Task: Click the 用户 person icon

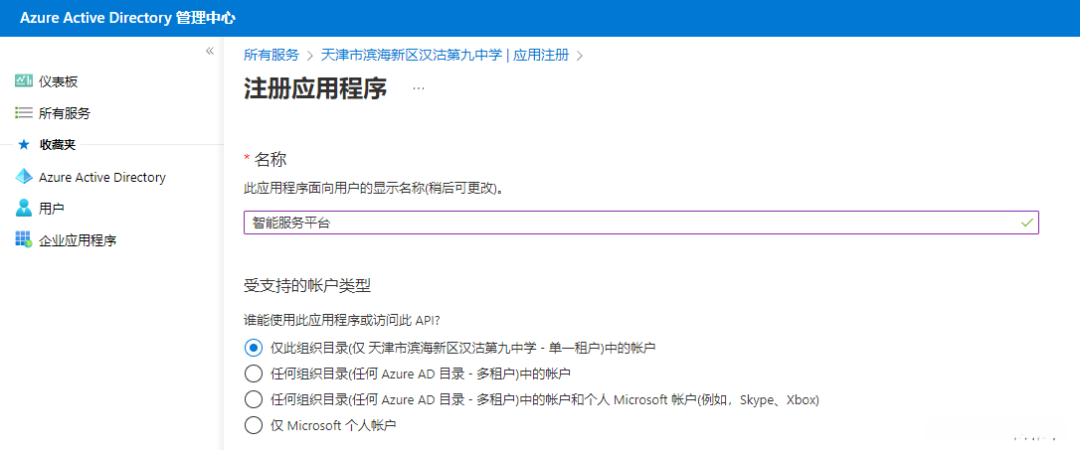Action: pyautogui.click(x=23, y=207)
